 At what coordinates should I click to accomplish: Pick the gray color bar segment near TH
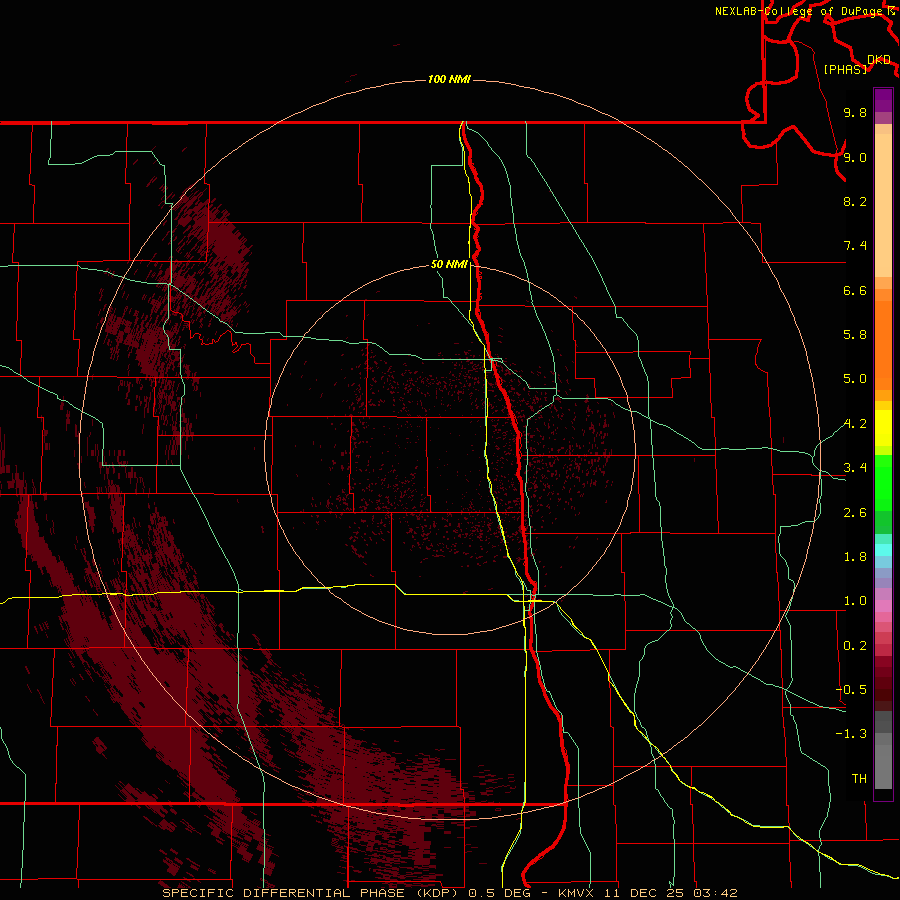[x=883, y=766]
